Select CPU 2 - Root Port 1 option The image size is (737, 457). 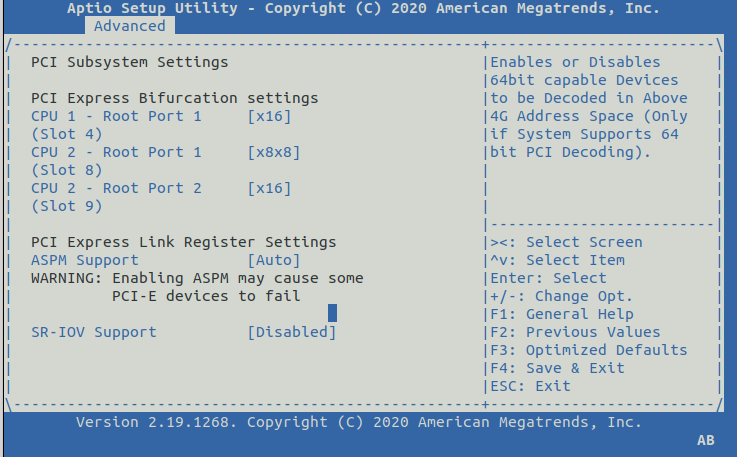tap(116, 152)
